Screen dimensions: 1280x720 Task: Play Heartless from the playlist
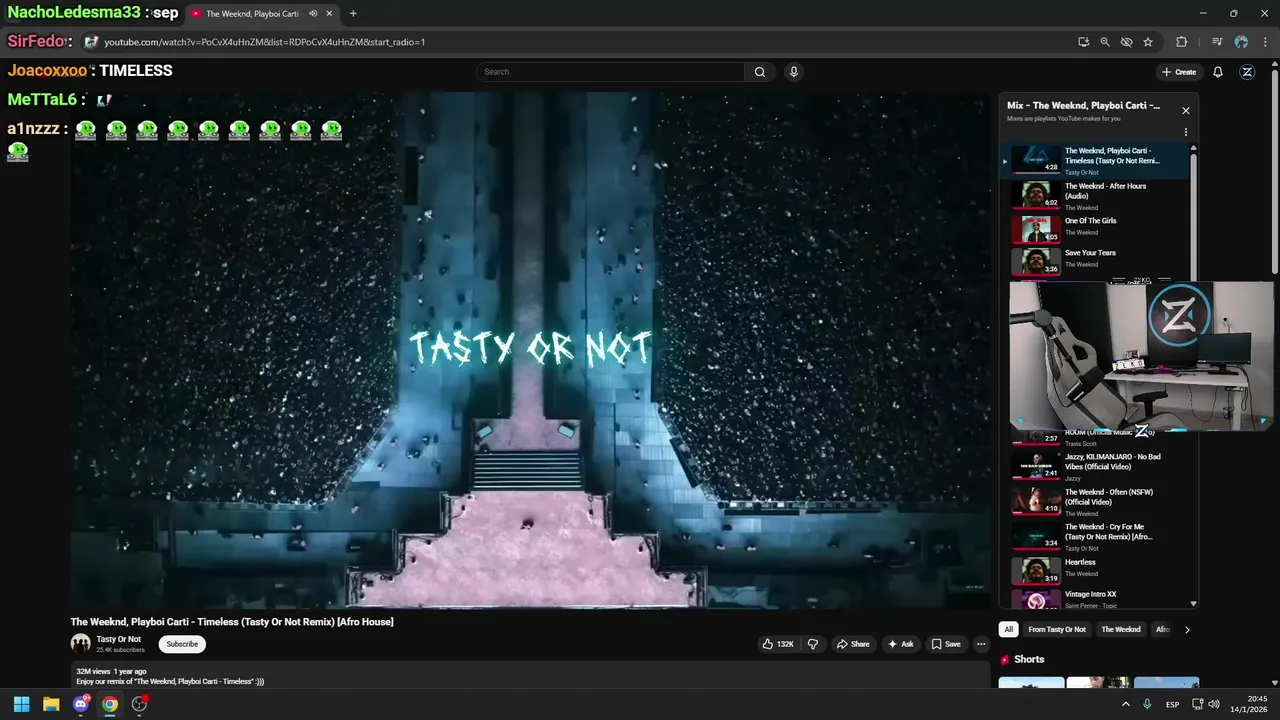click(x=1094, y=571)
